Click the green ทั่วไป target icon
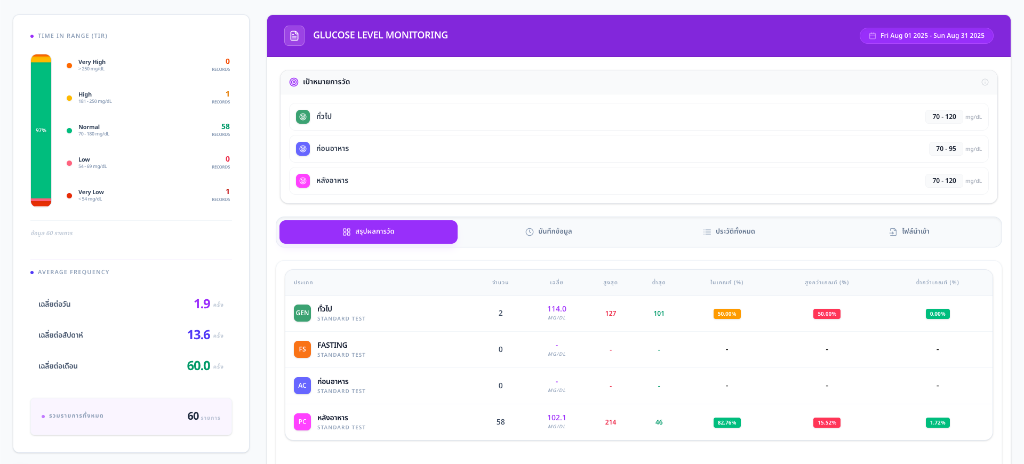1024x464 pixels. [302, 117]
